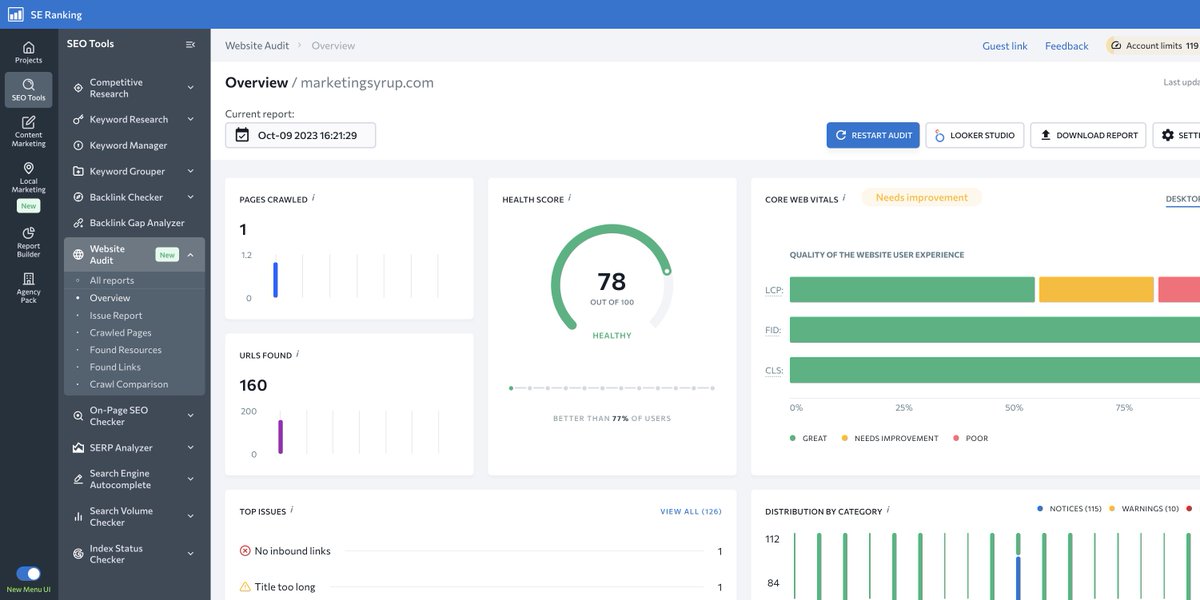
Task: Expand Keyword Research menu chevron
Action: coord(190,119)
